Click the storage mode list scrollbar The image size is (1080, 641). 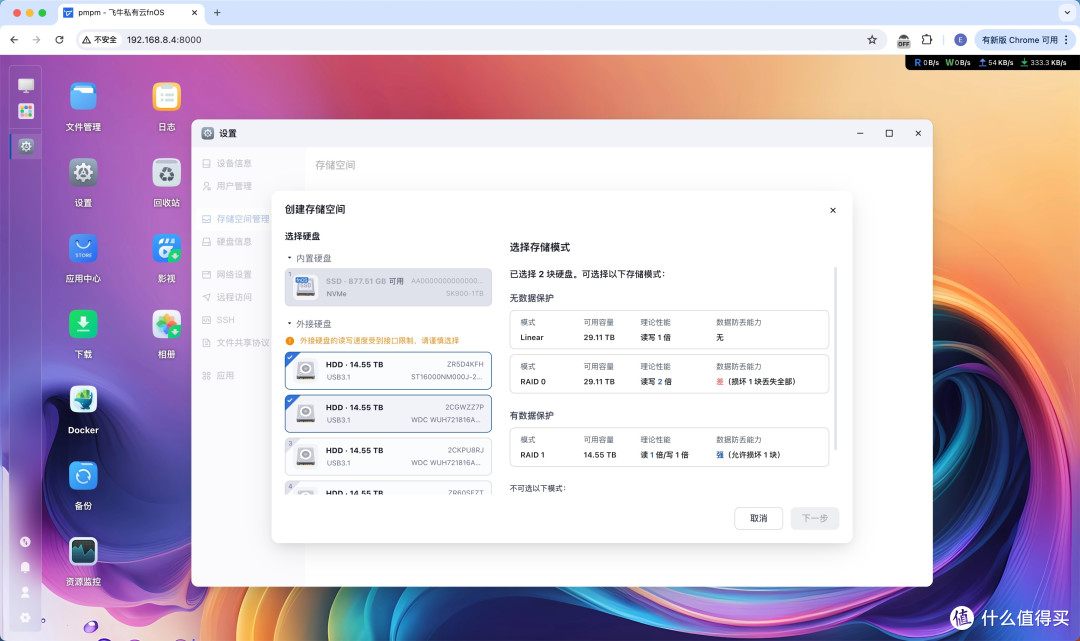point(835,358)
